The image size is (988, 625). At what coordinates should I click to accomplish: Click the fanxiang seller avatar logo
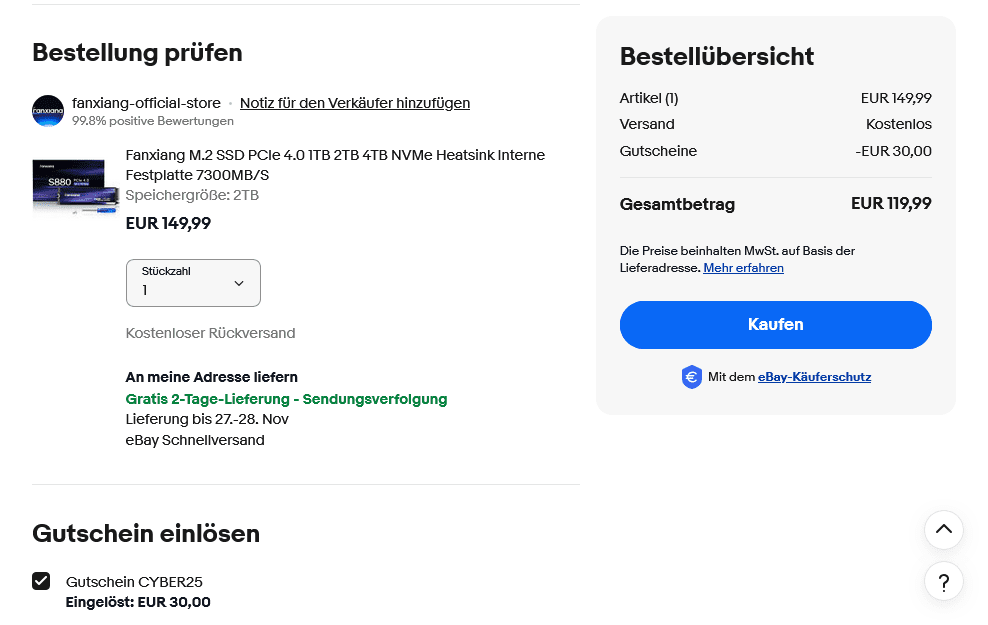[x=48, y=111]
